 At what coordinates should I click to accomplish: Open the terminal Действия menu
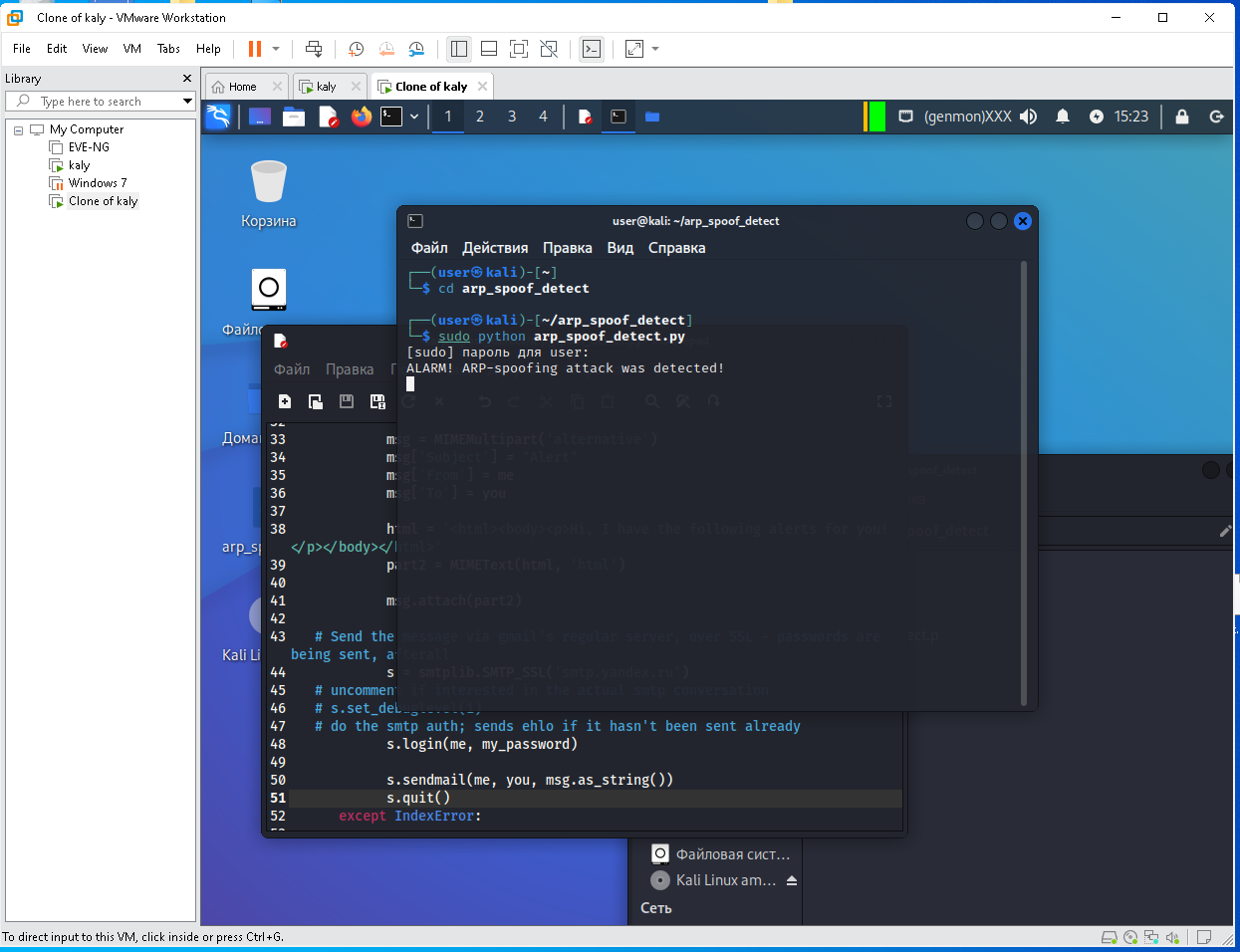point(495,248)
